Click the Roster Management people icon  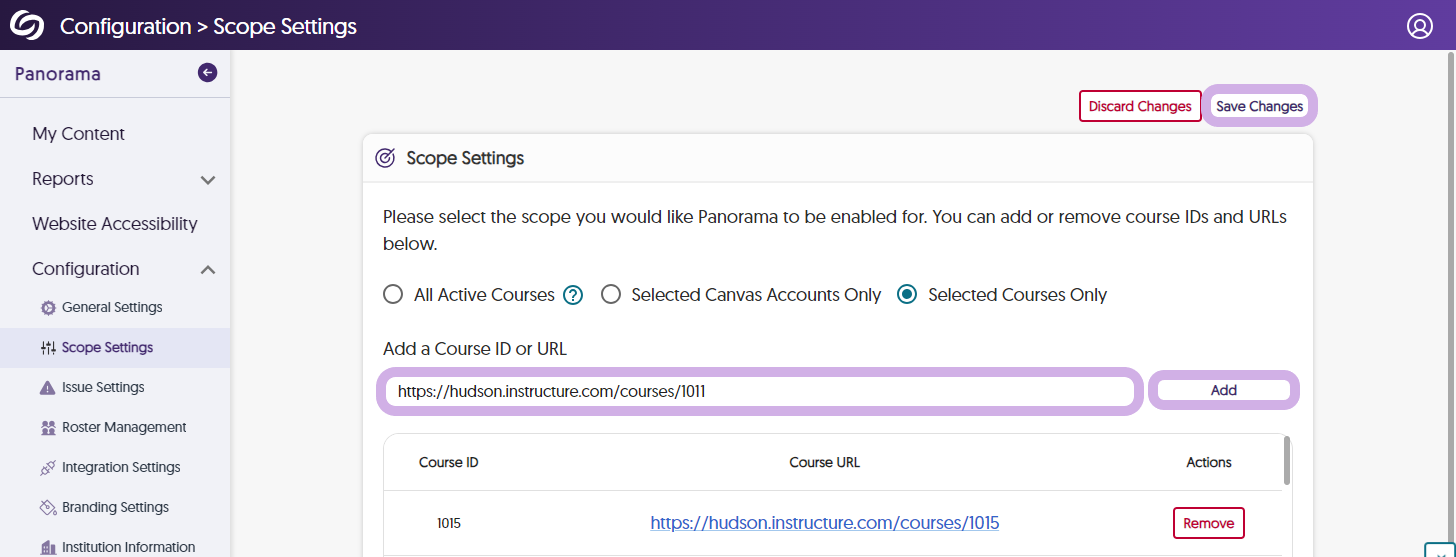point(48,428)
